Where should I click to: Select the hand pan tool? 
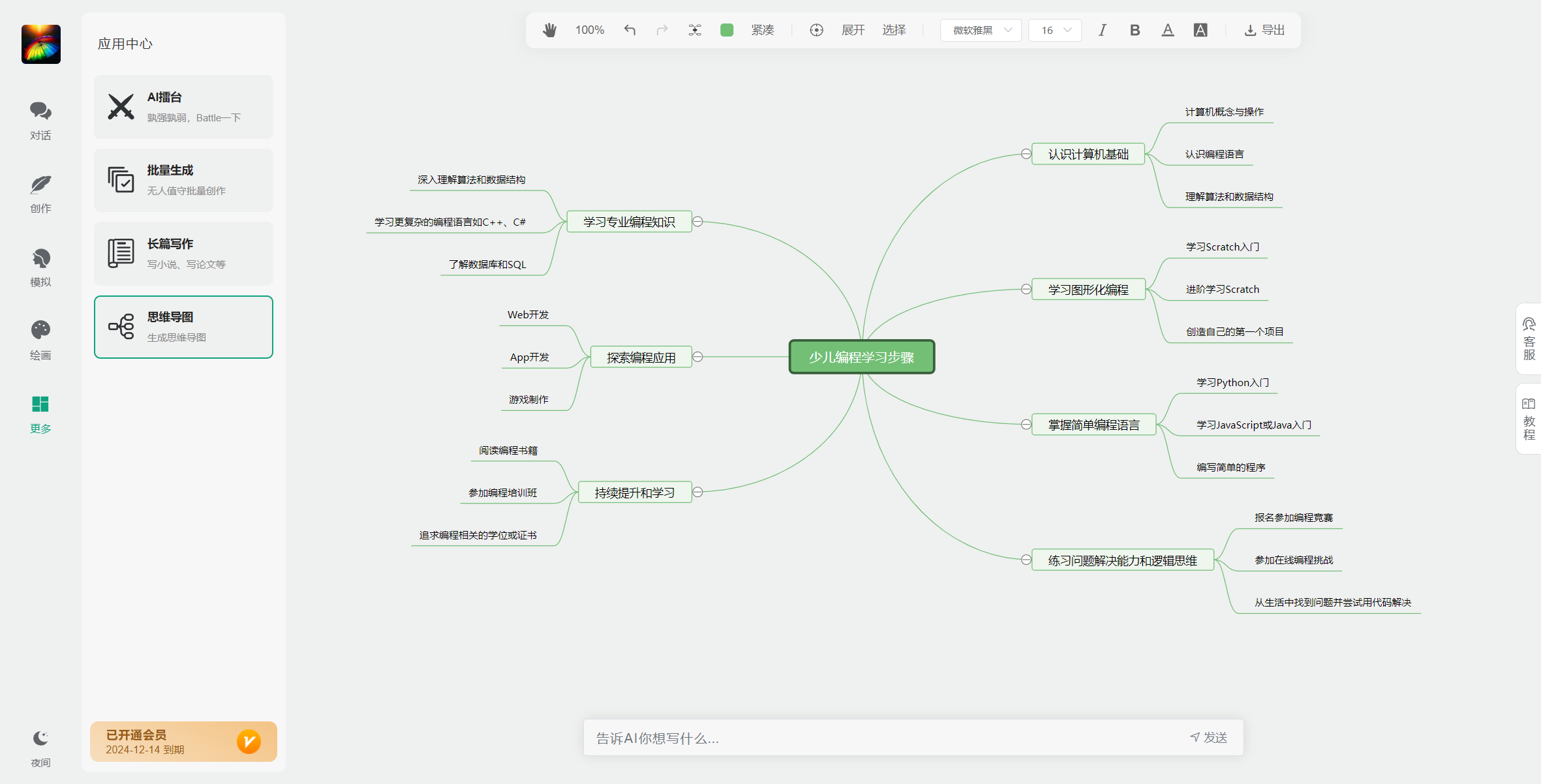tap(549, 30)
